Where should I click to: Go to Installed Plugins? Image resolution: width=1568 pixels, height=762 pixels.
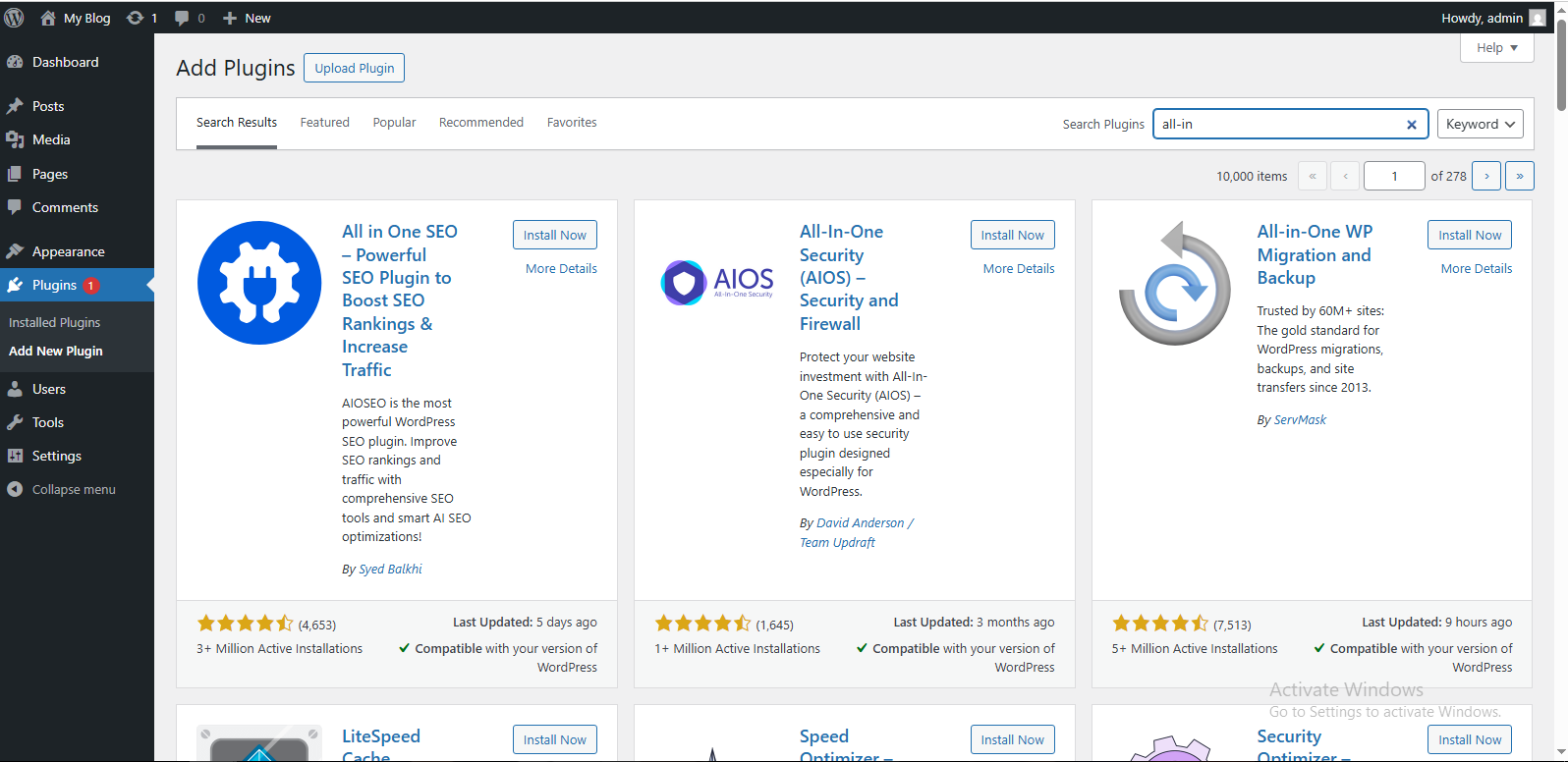pyautogui.click(x=55, y=322)
